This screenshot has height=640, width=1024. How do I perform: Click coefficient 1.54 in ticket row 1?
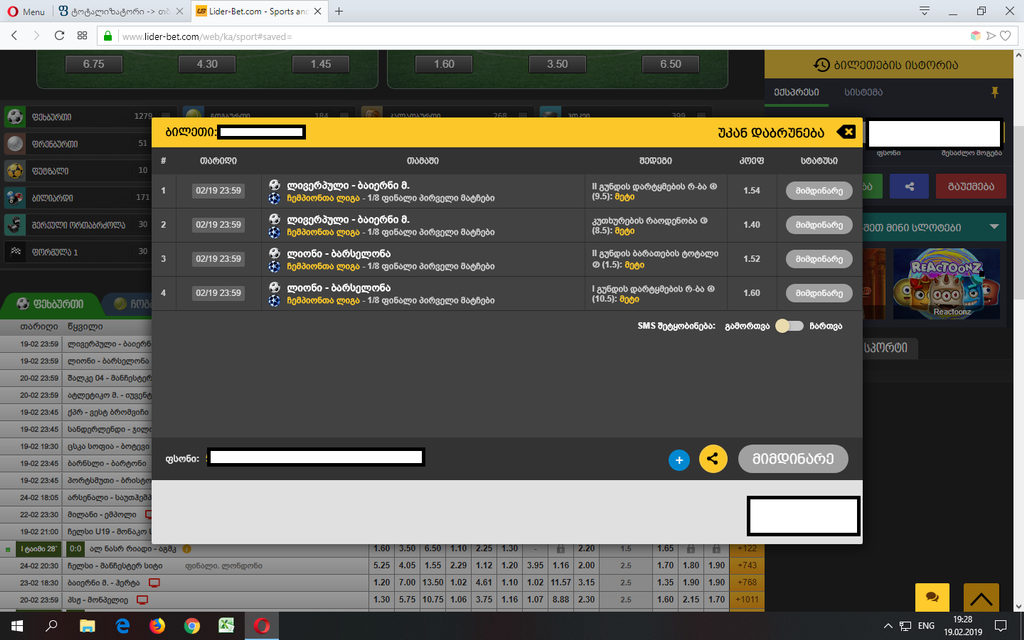point(751,191)
